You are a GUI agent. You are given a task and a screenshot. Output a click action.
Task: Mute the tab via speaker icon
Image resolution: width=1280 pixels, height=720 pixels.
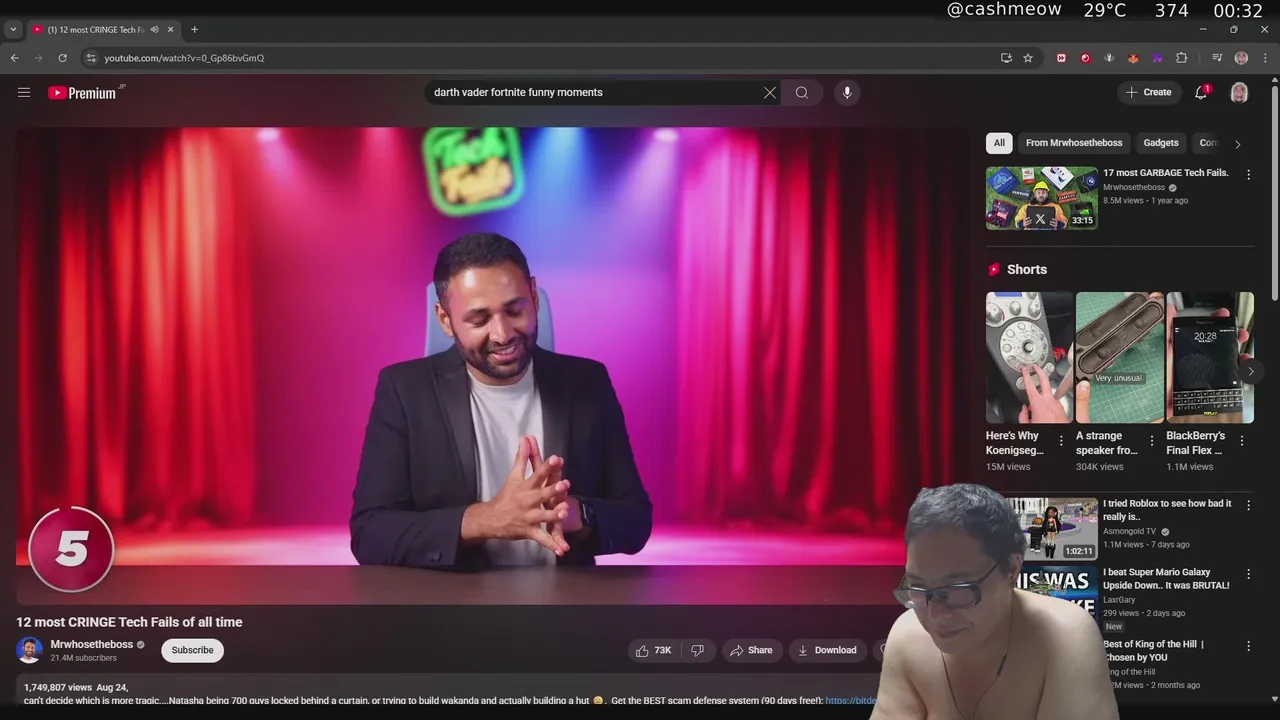[154, 29]
